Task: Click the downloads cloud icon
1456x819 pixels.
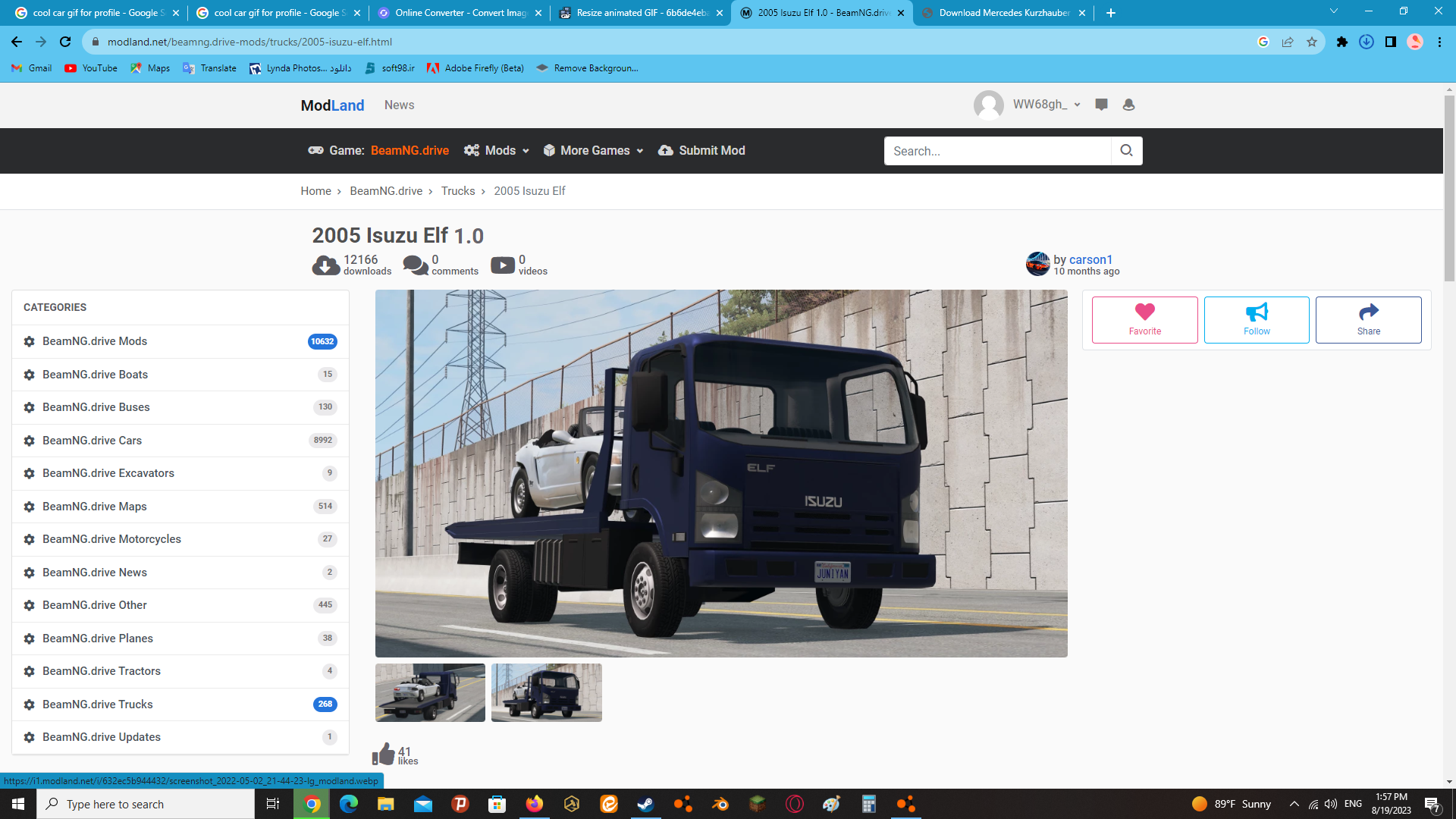Action: [x=326, y=265]
